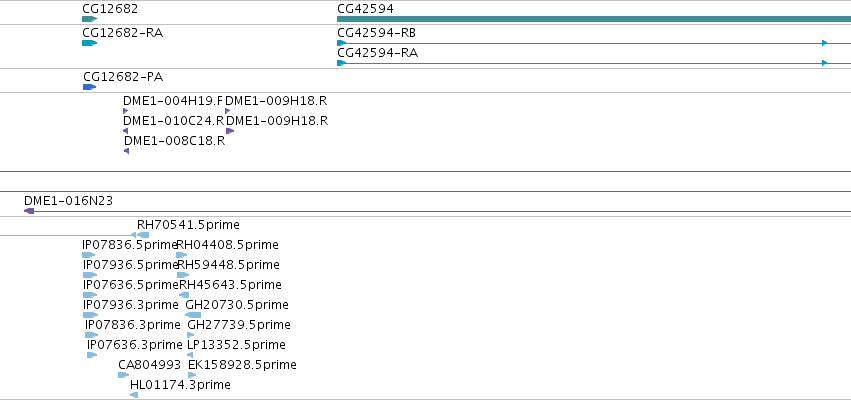The image size is (851, 400).
Task: Select the RH70541.5prime EST arrow
Action: [x=143, y=235]
